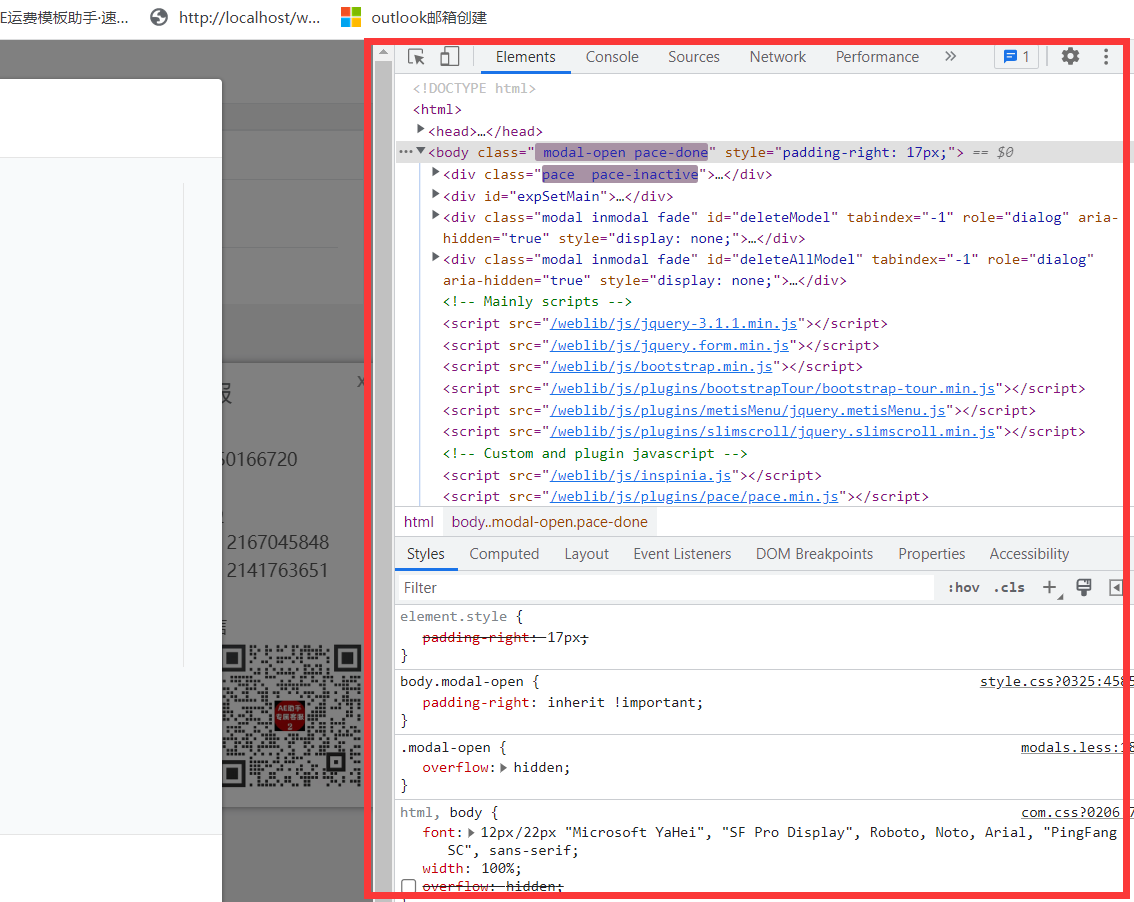The image size is (1134, 902).
Task: Expand the expSetMain div
Action: (x=435, y=194)
